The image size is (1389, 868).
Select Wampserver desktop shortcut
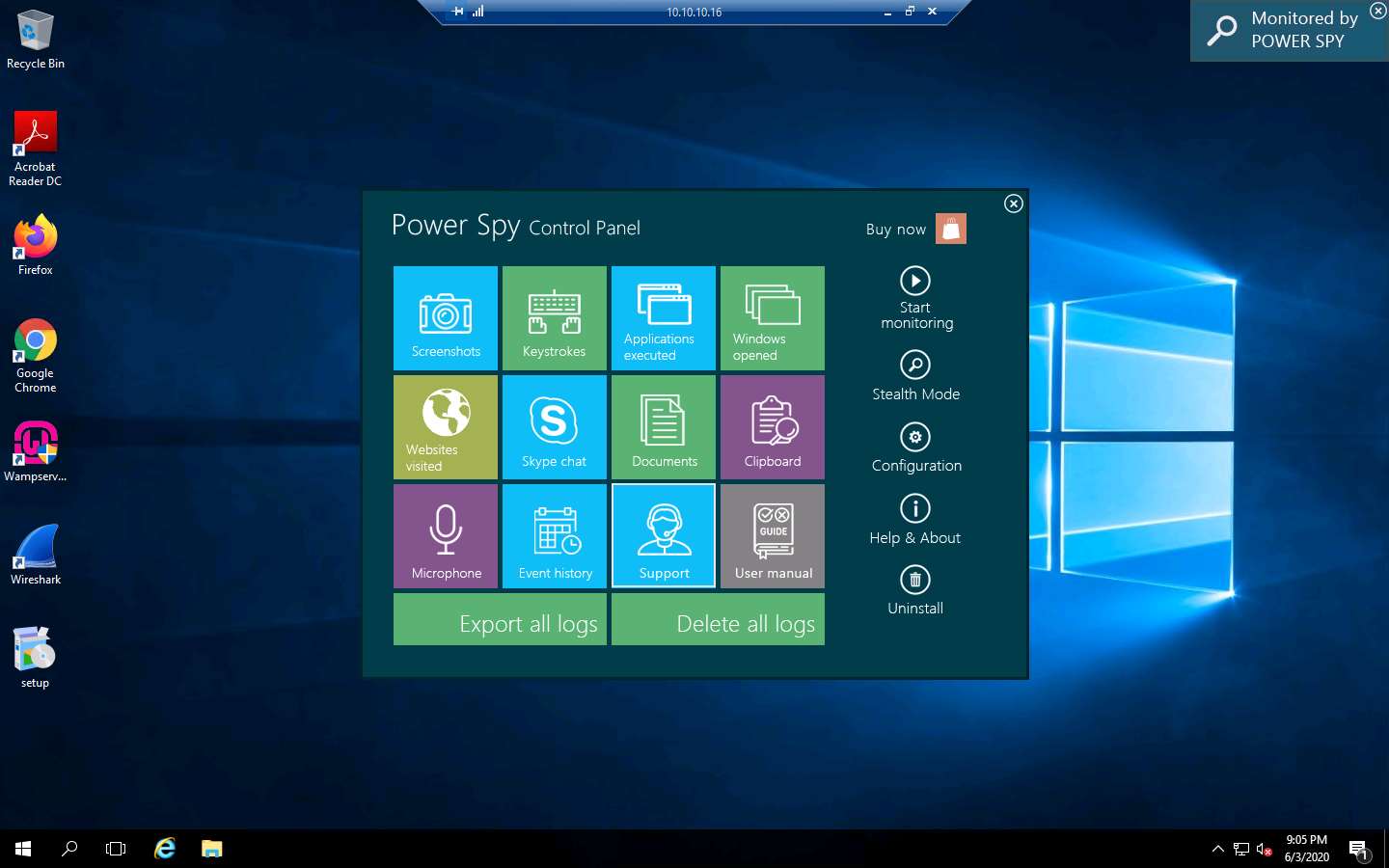pos(36,451)
